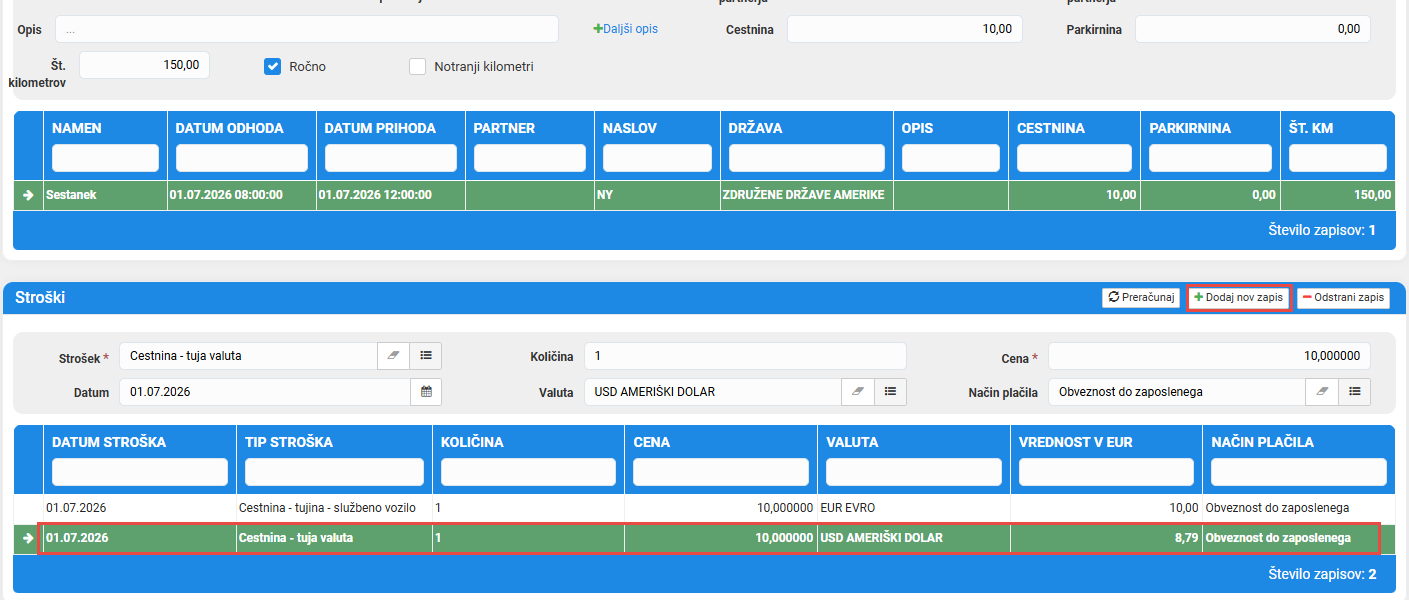Select the Sestanek cell in trips table
1409x600 pixels.
click(105, 195)
